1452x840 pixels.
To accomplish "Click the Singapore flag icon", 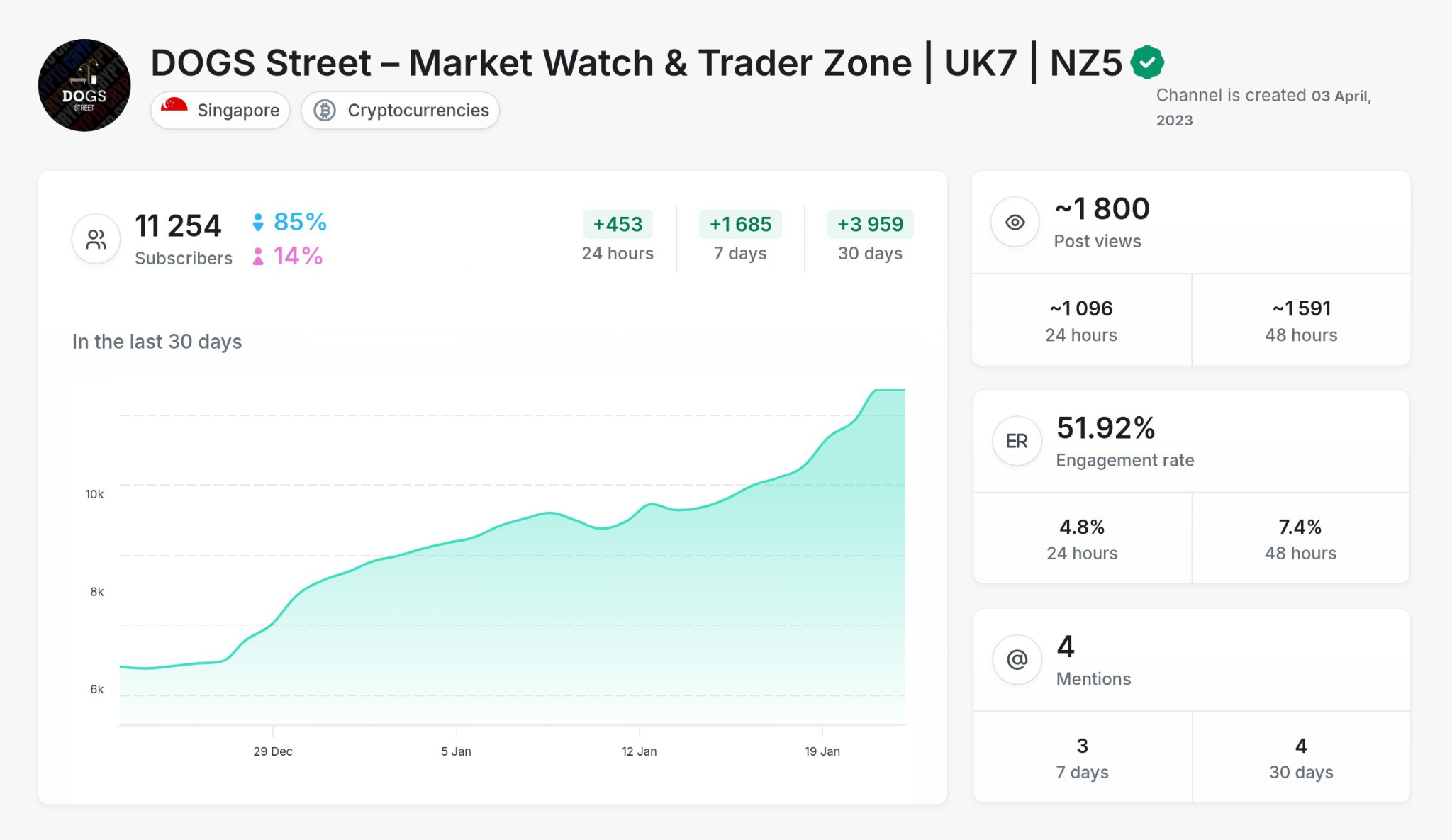I will click(174, 110).
